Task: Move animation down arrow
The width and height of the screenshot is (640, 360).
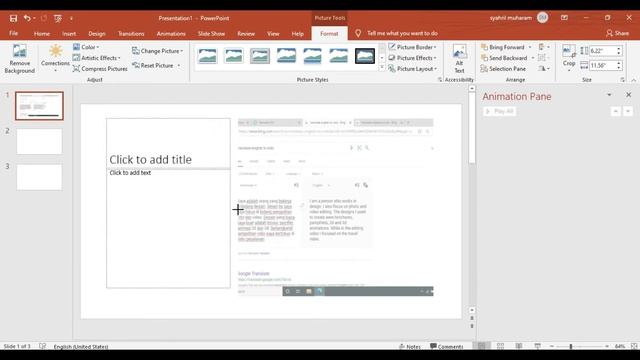Action: [628, 111]
